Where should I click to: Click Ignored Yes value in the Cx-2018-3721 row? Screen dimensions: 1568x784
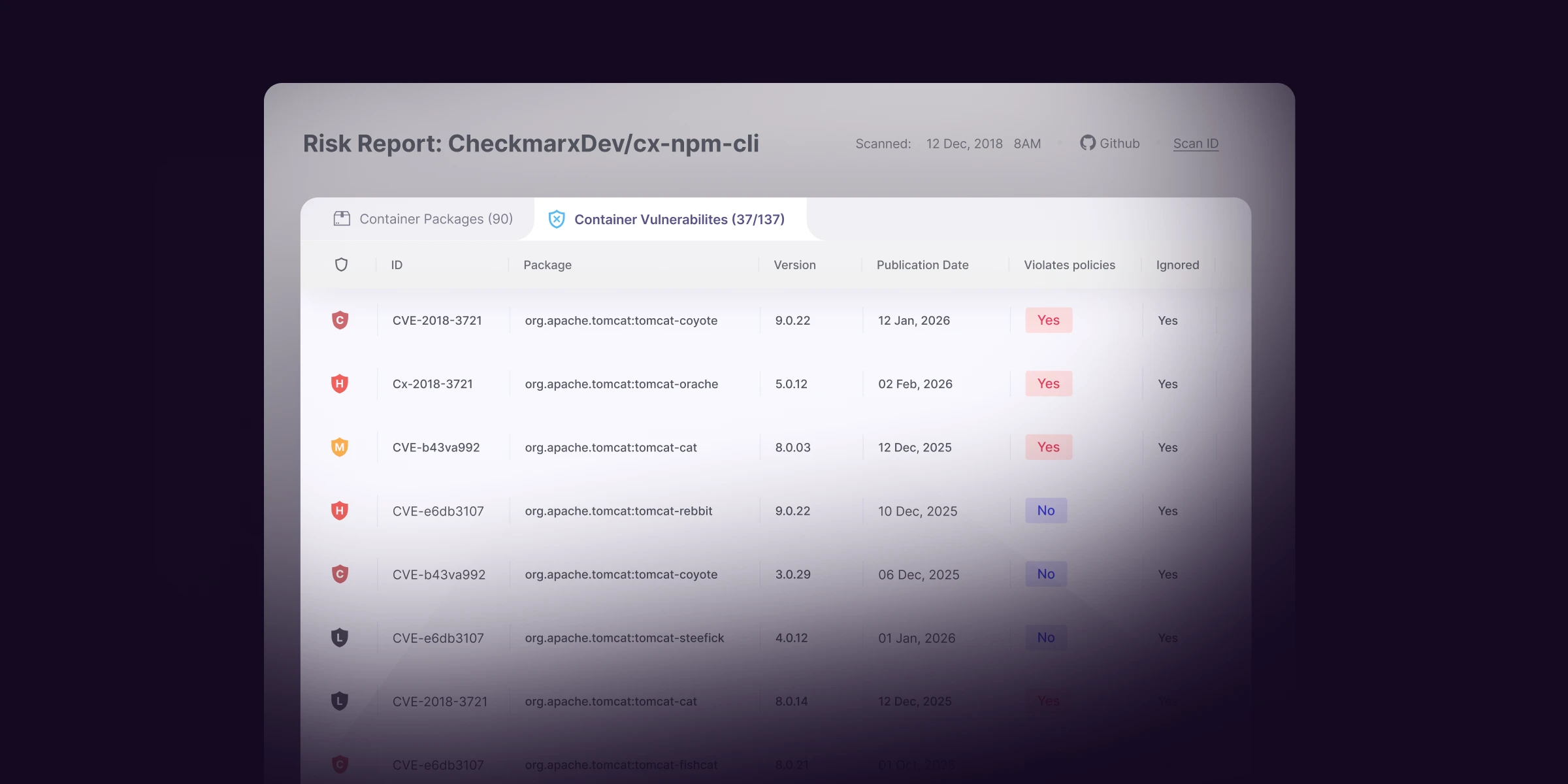(1168, 384)
